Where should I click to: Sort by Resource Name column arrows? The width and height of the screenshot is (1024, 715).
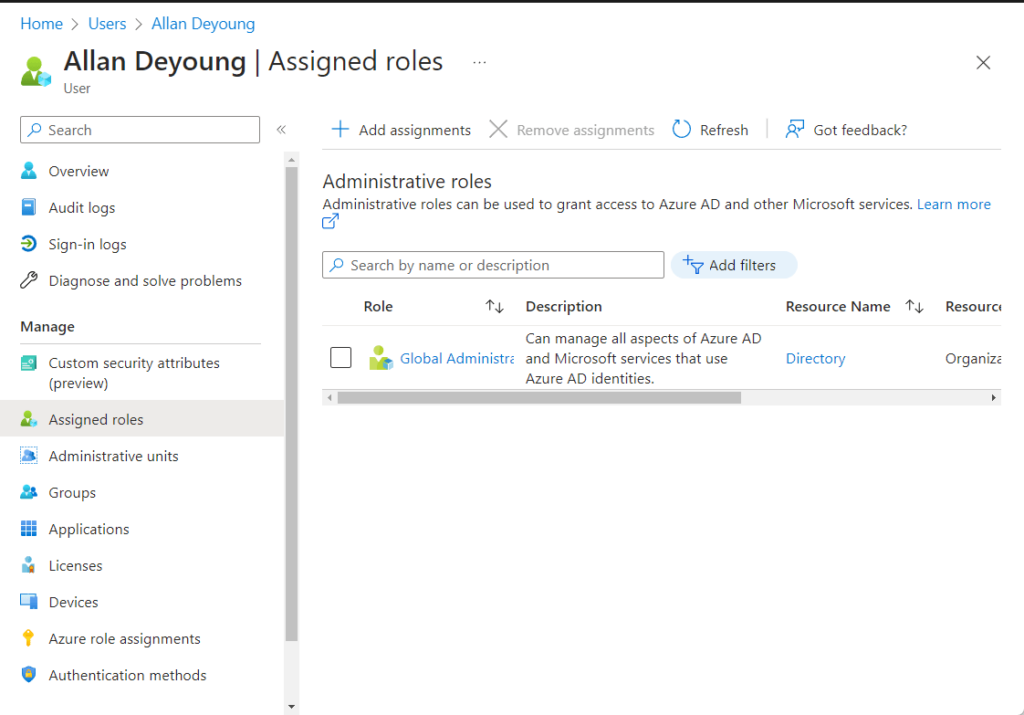(x=914, y=306)
